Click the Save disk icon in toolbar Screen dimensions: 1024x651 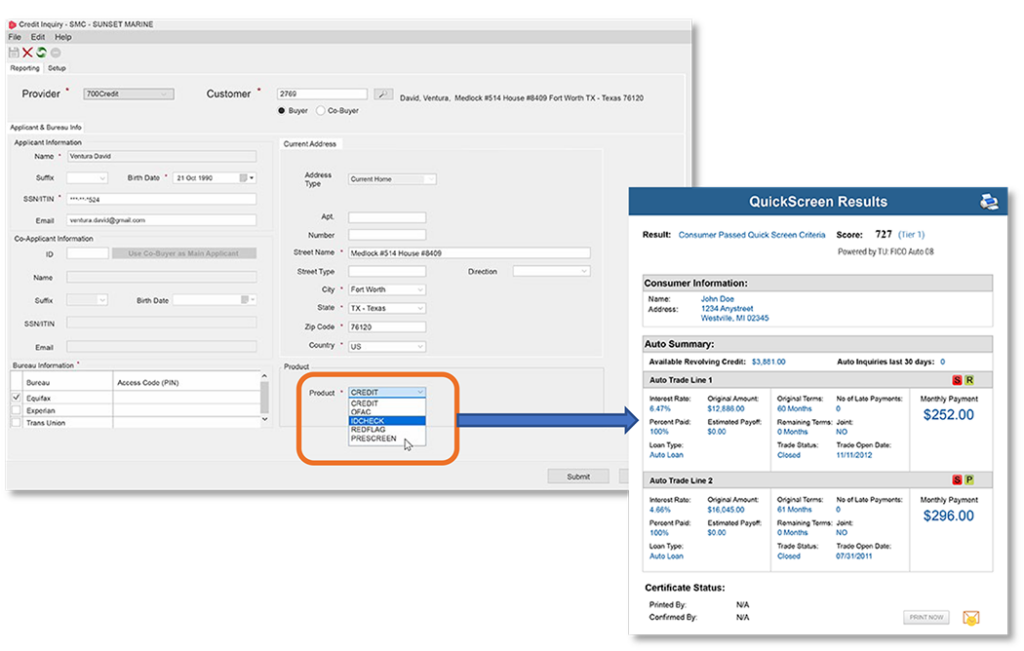(14, 52)
